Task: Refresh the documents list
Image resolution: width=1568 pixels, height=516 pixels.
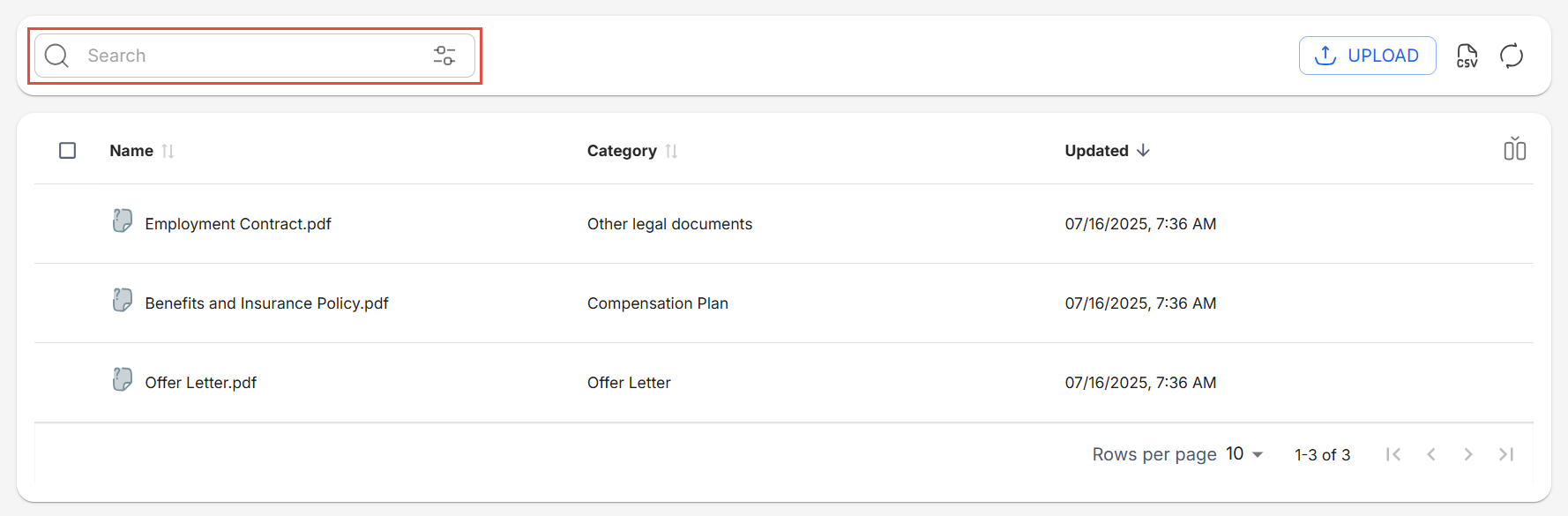Action: [x=1512, y=56]
